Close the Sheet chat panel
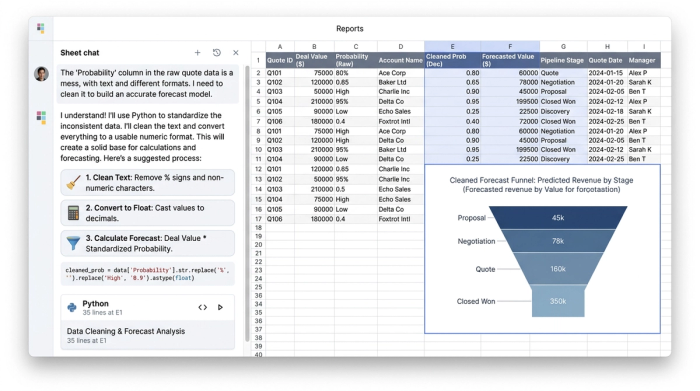The height and width of the screenshot is (391, 700). click(x=236, y=53)
